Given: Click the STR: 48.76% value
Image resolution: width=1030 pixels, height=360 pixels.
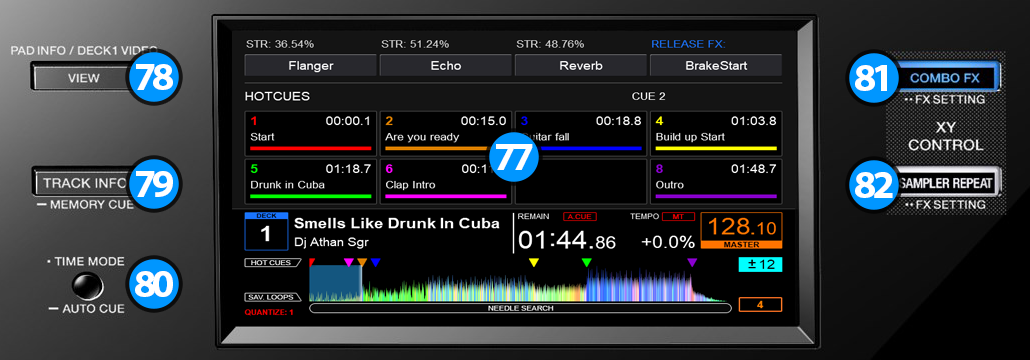Looking at the screenshot, I should [550, 45].
